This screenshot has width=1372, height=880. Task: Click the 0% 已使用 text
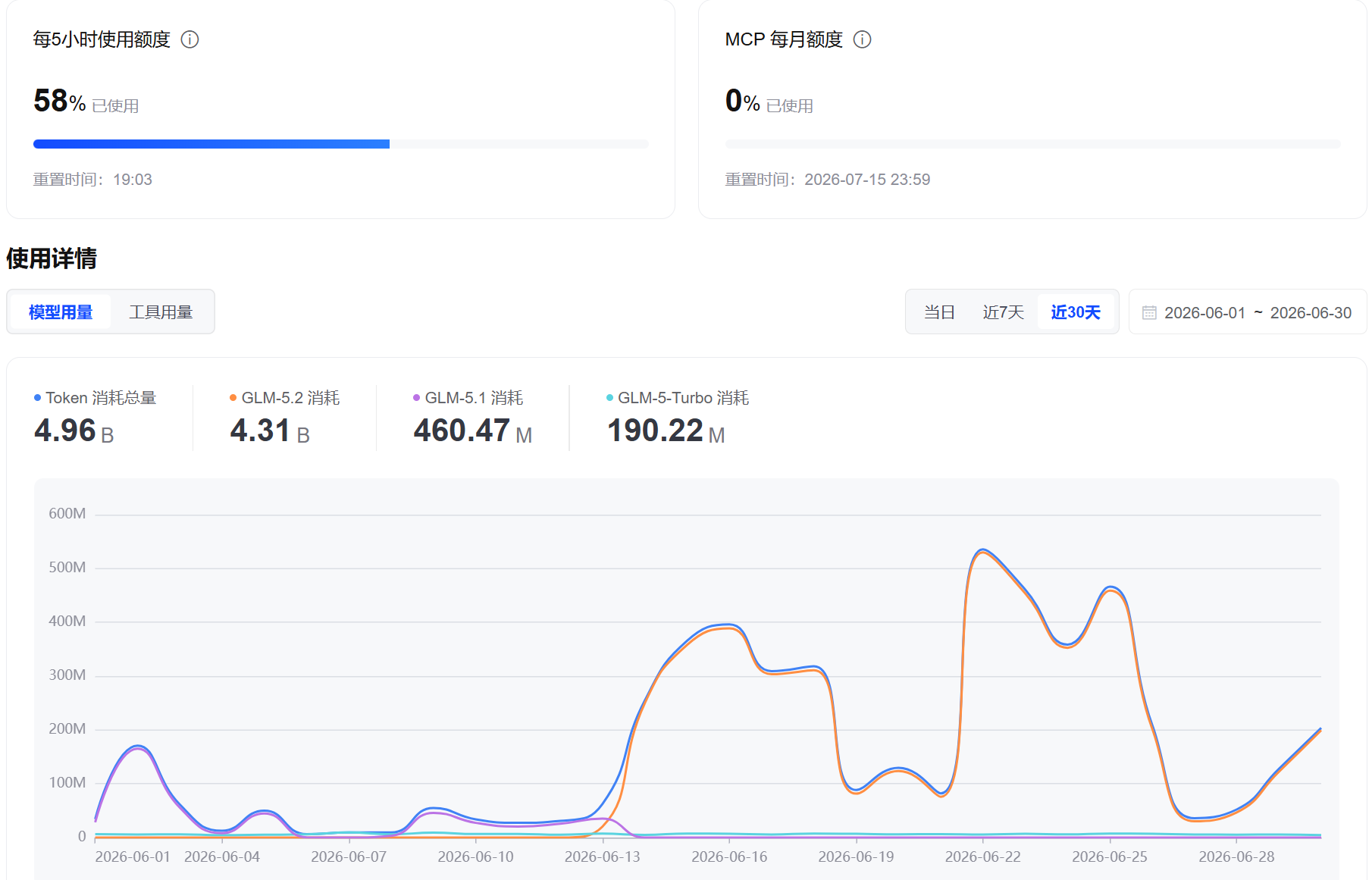pyautogui.click(x=769, y=102)
